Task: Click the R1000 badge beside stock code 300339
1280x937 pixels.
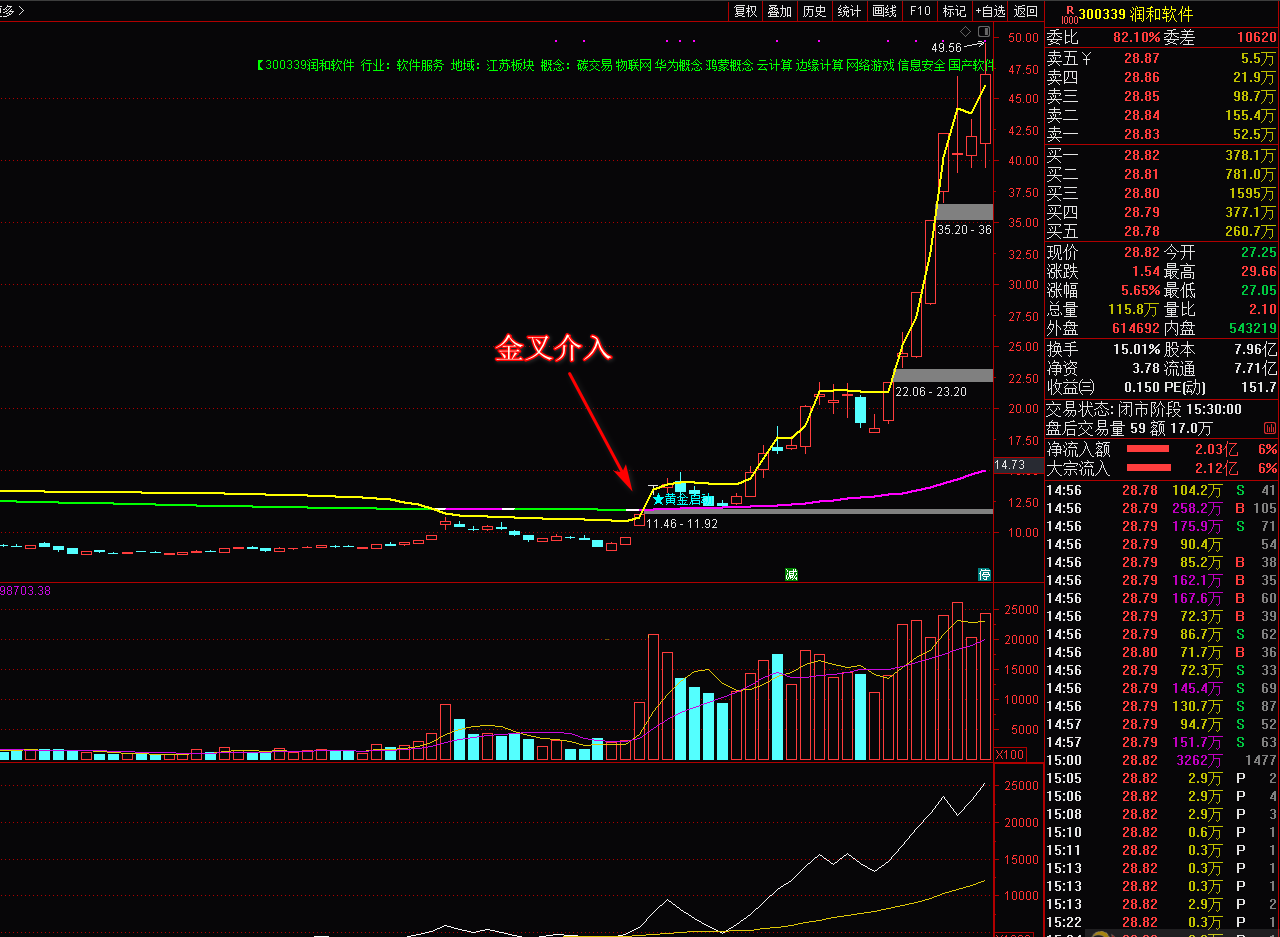Action: (1069, 14)
